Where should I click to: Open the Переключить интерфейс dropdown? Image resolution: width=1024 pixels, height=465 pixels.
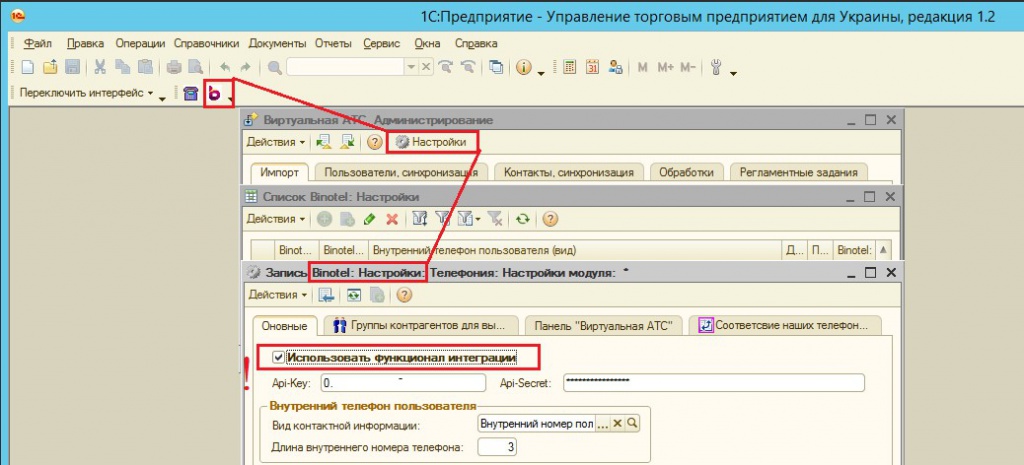pos(87,93)
